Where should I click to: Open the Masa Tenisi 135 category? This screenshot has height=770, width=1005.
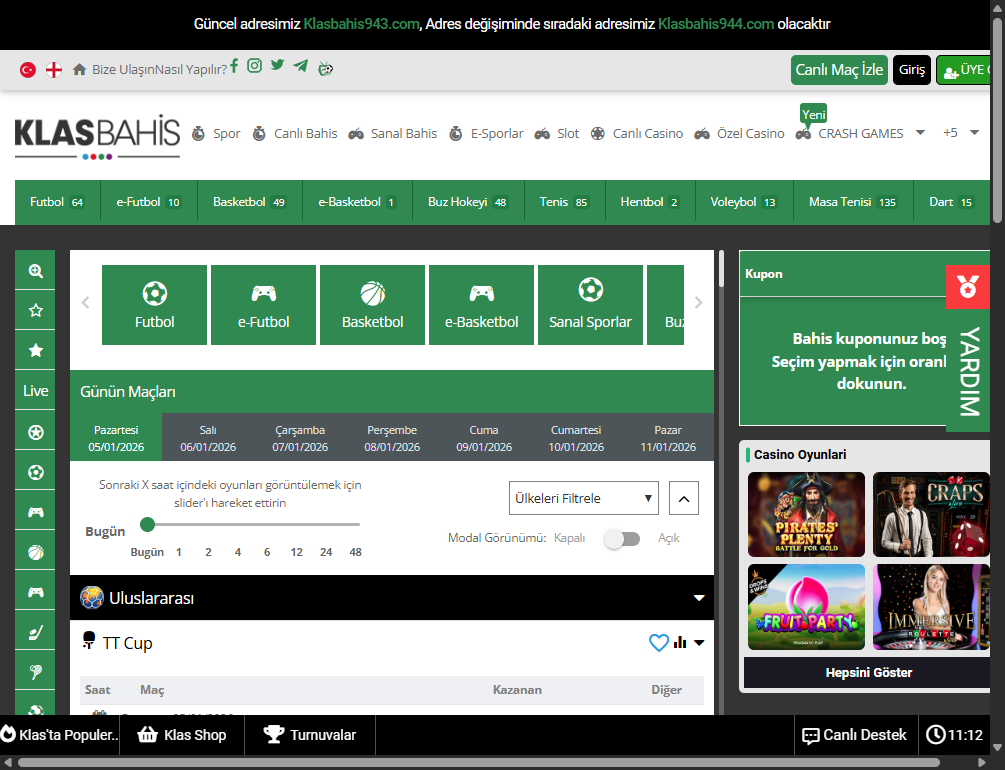pos(852,202)
